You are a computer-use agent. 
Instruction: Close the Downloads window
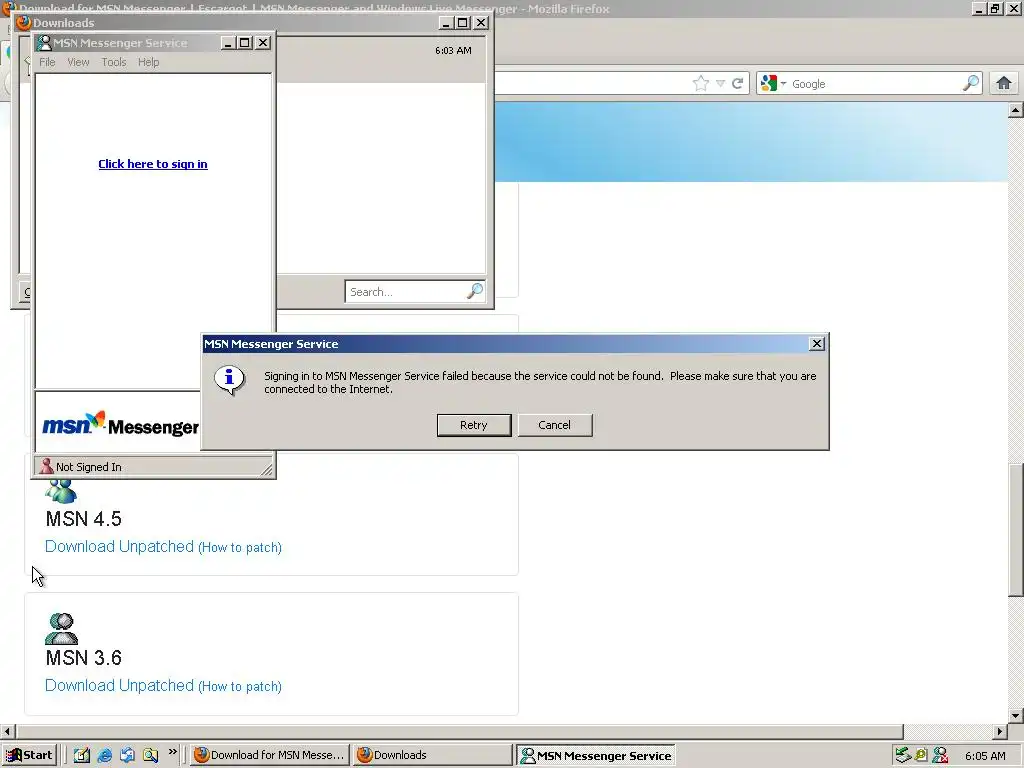tap(481, 23)
